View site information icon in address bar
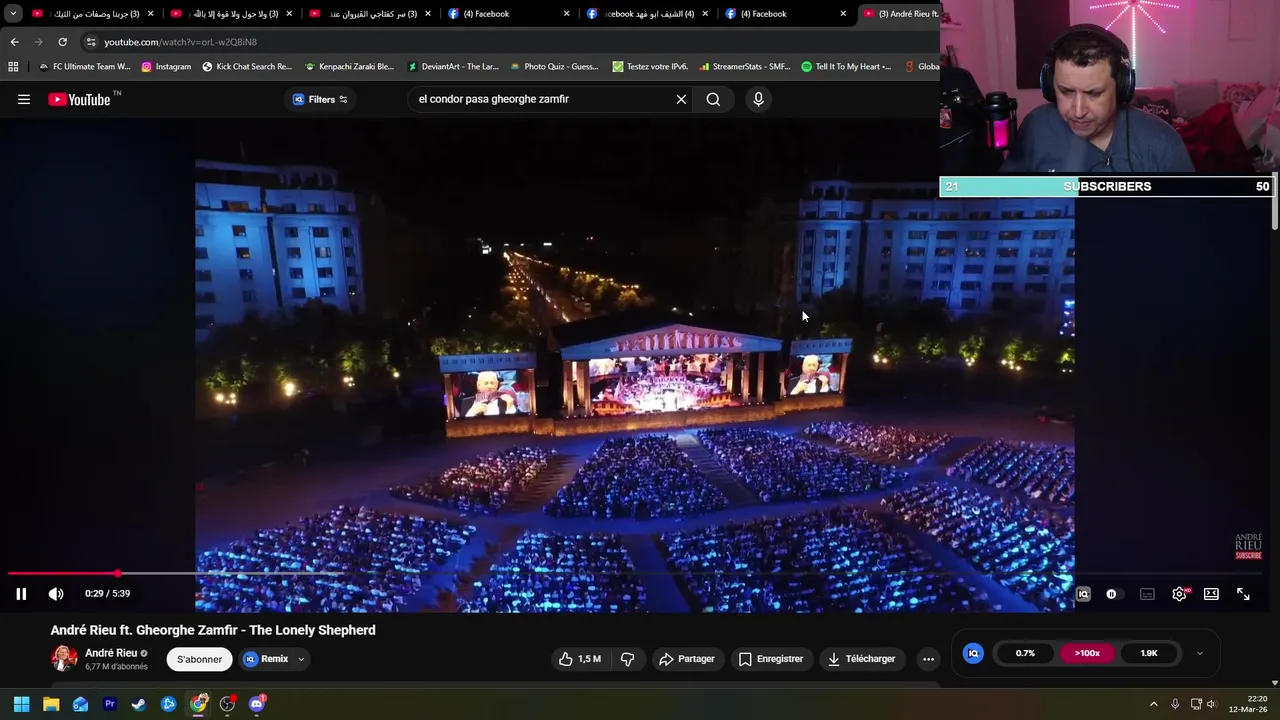This screenshot has width=1280, height=720. click(91, 42)
